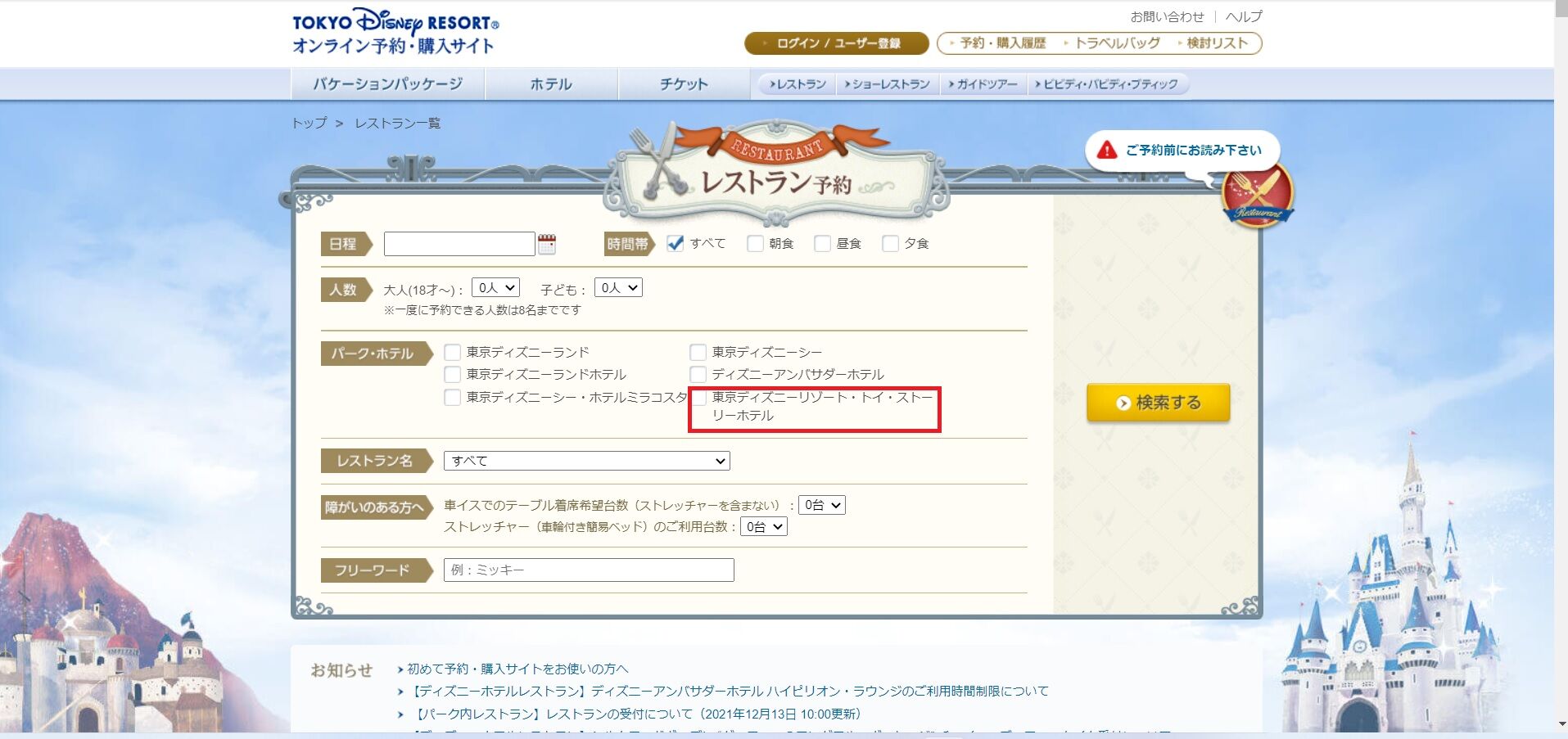This screenshot has height=739, width=1568.
Task: Click the red warning triangle icon
Action: (x=1108, y=150)
